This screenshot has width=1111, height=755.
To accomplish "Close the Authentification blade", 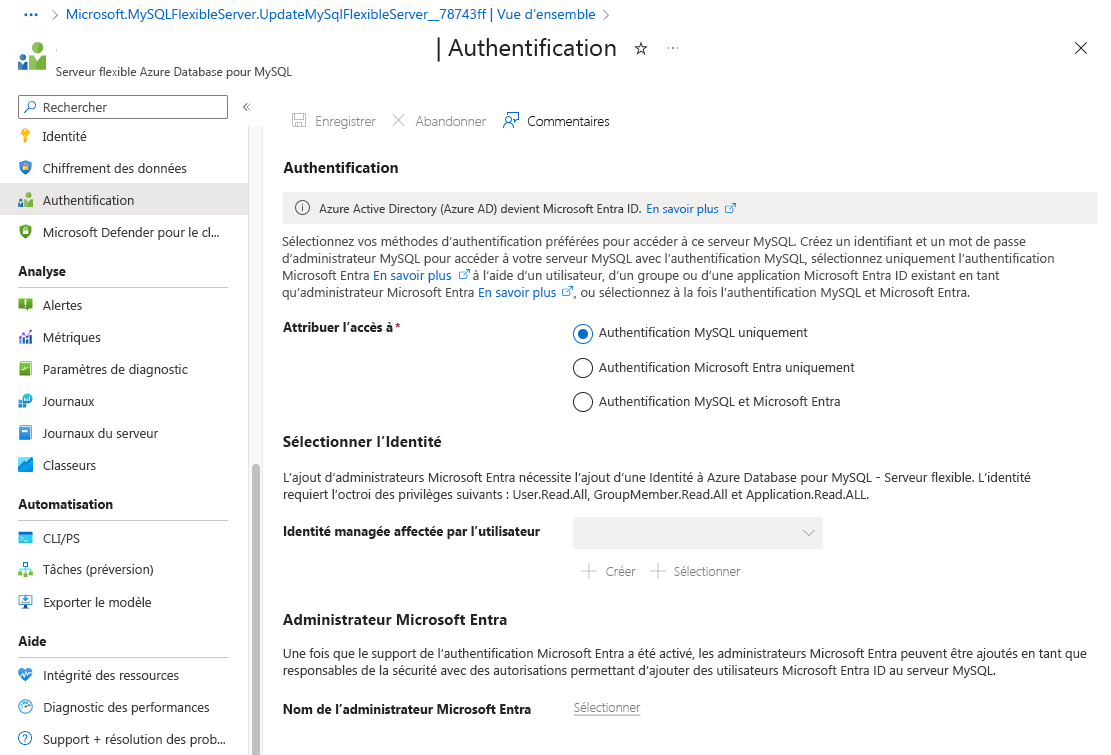I will 1081,48.
